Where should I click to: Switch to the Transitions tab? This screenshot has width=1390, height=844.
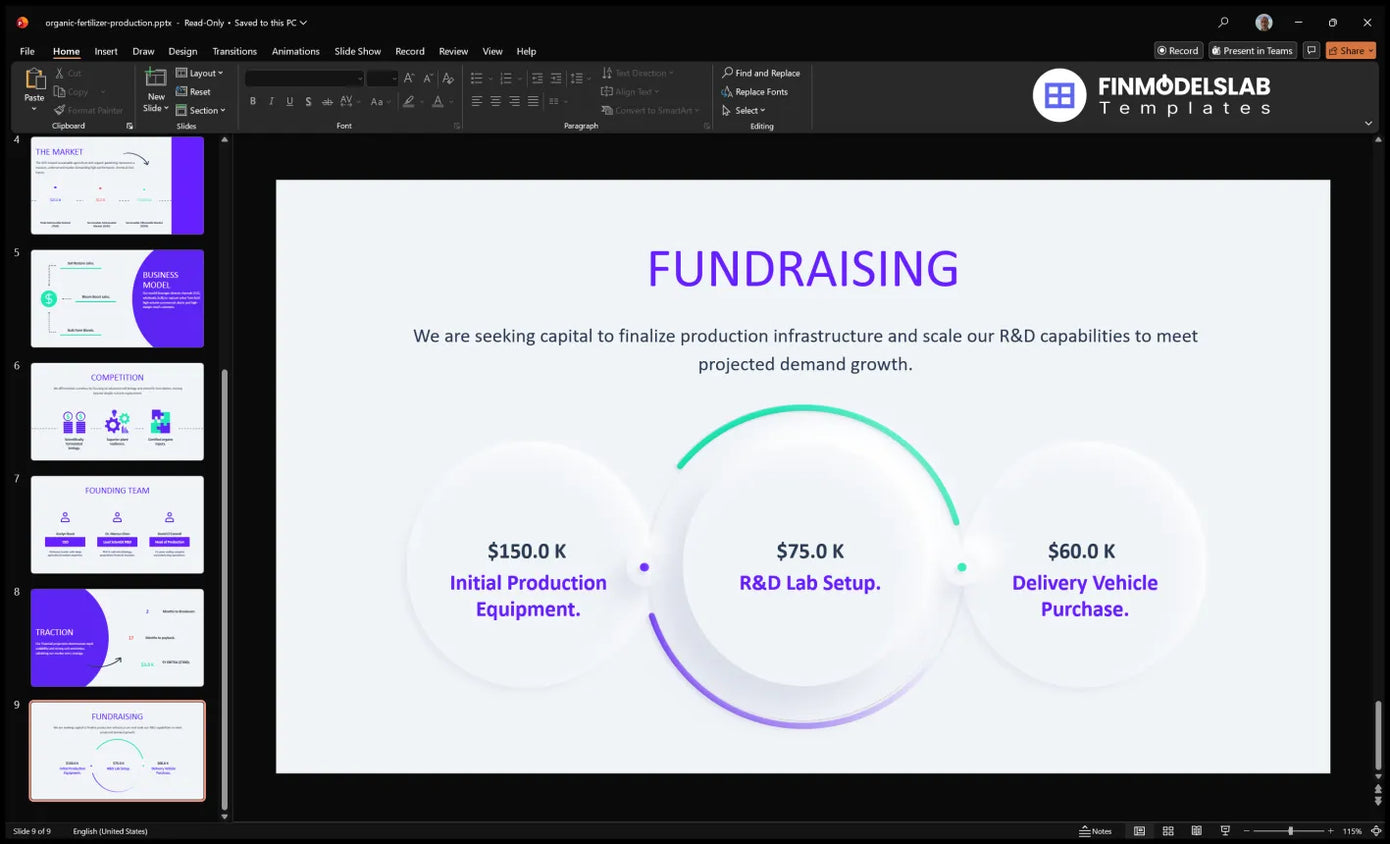[235, 51]
